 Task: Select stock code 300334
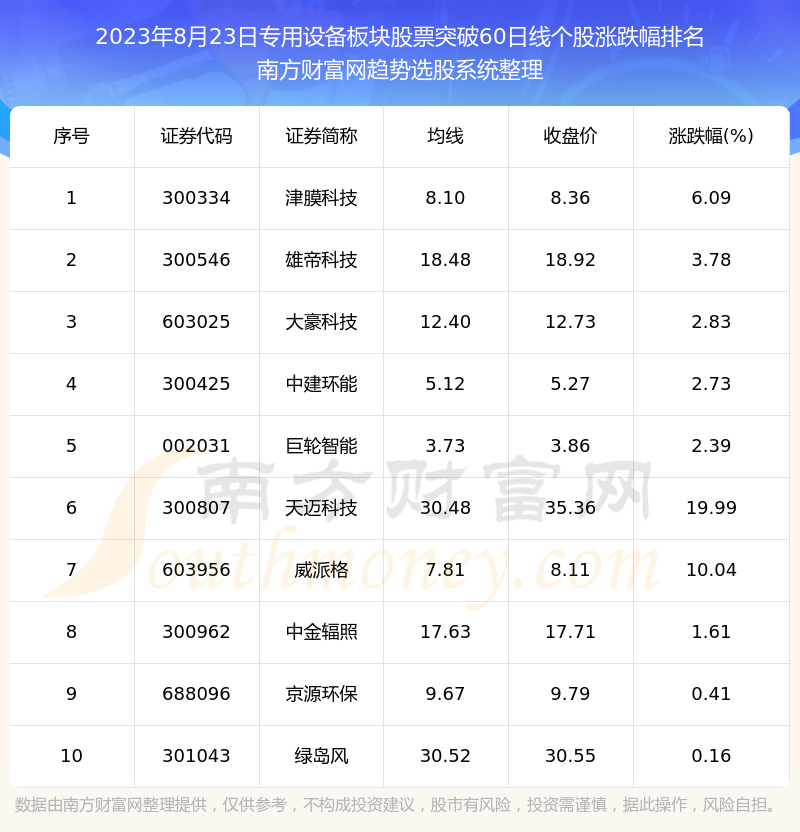point(196,198)
